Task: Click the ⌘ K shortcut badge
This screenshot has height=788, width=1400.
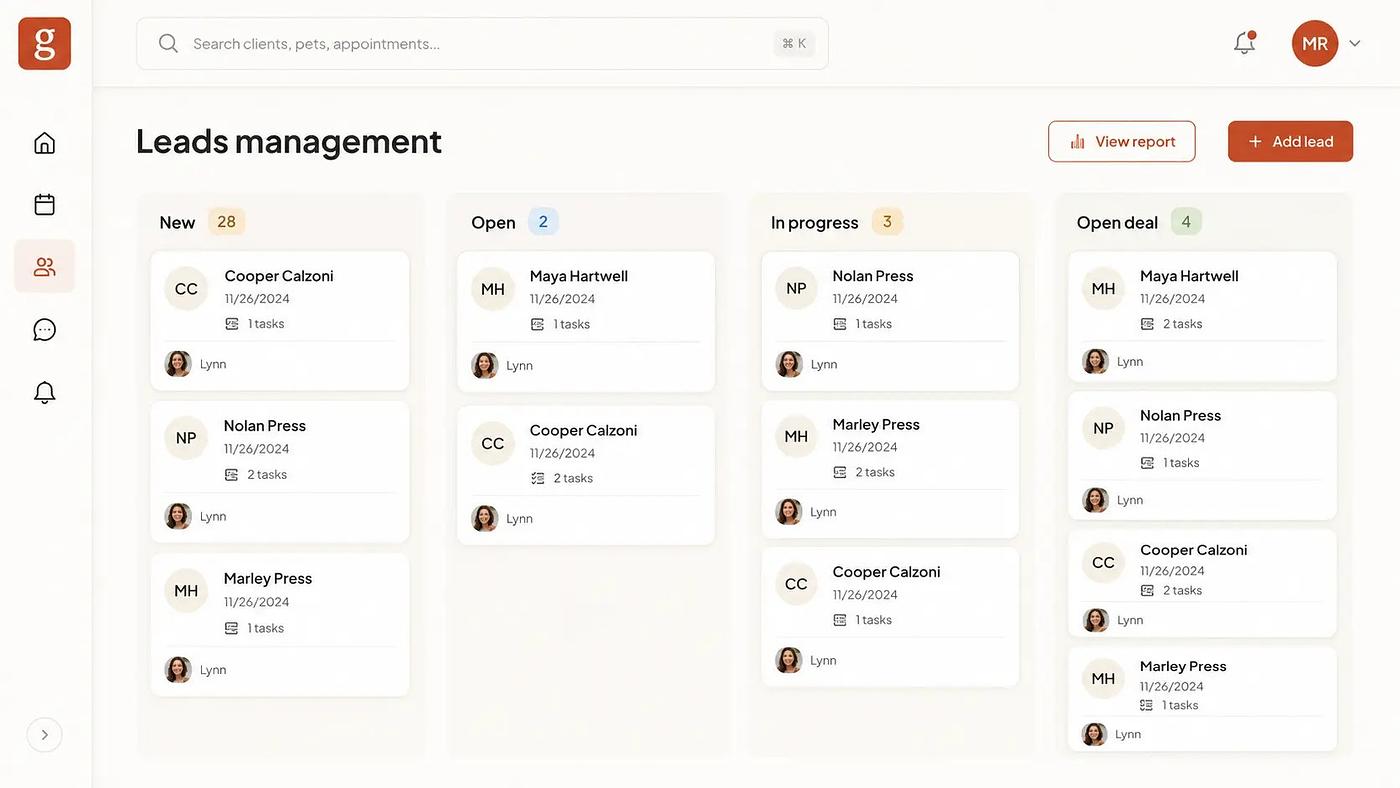Action: point(794,43)
